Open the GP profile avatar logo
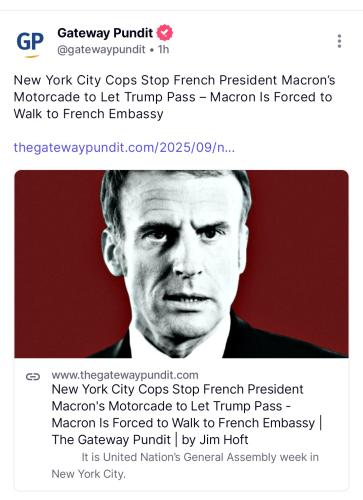Screen dimensions: 363x500 (x=30, y=43)
